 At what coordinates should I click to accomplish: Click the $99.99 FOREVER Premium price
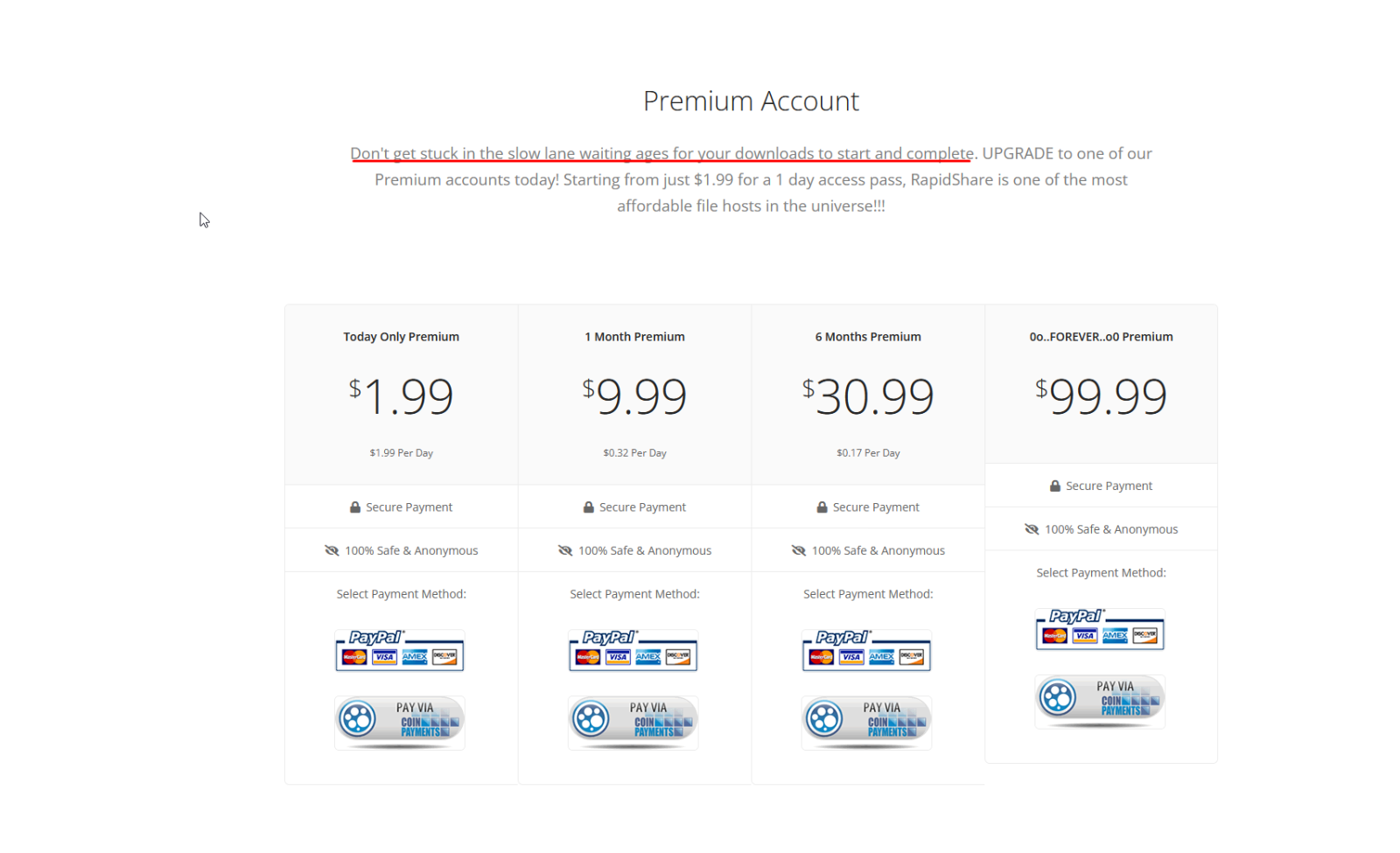click(x=1101, y=396)
